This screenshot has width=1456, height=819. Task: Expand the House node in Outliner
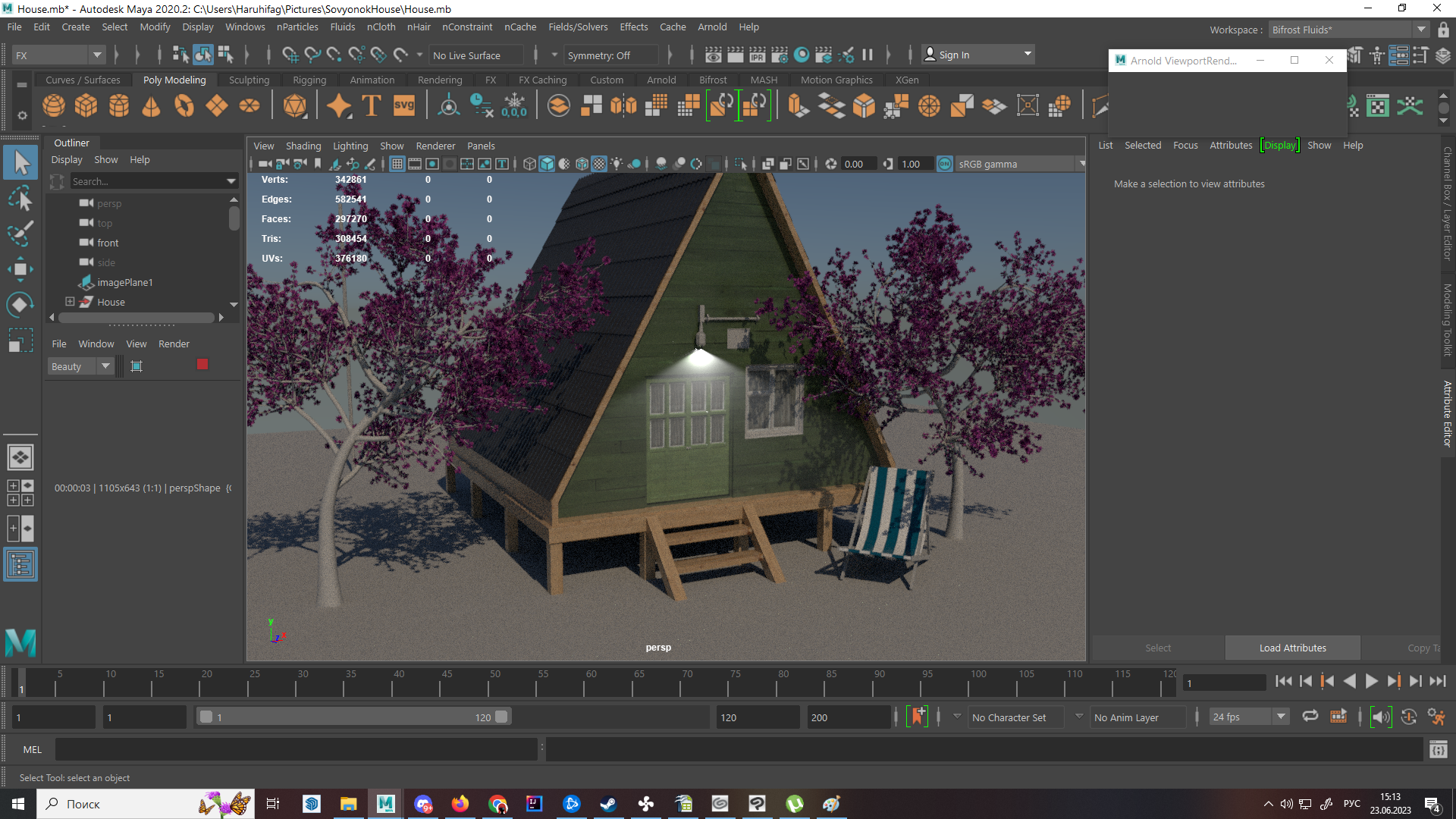click(71, 302)
